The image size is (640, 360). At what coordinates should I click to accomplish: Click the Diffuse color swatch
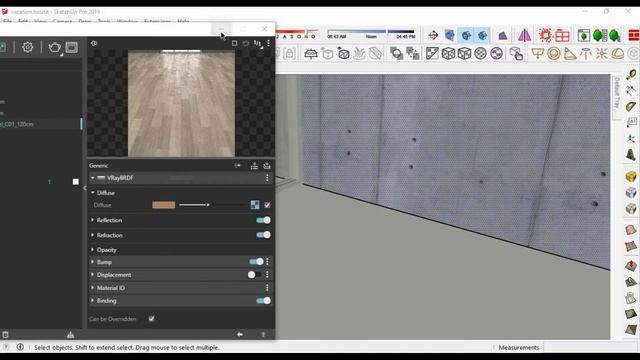tap(164, 205)
